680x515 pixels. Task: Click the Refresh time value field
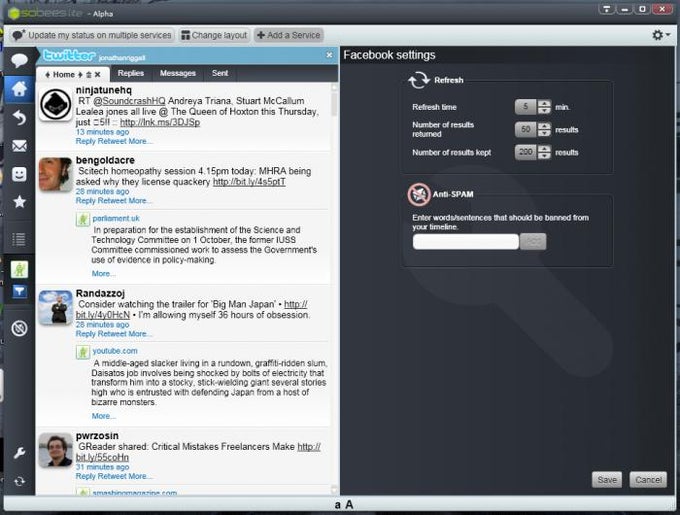pyautogui.click(x=526, y=107)
